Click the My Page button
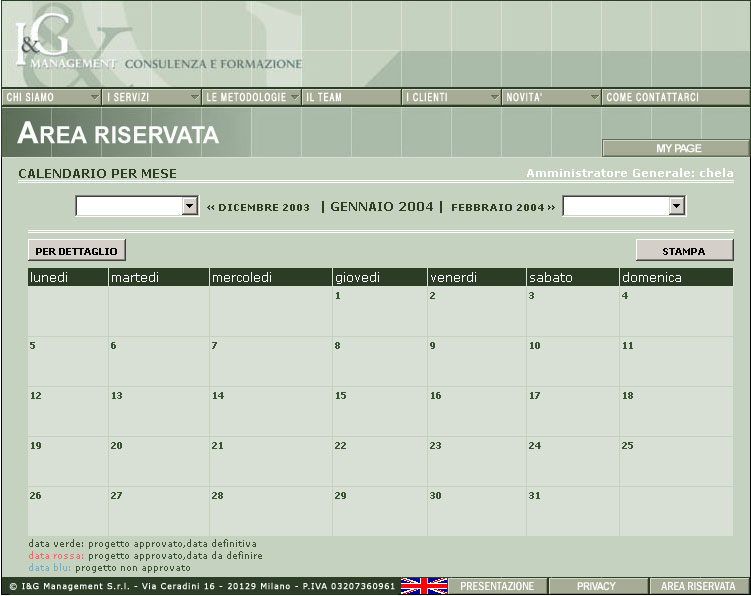This screenshot has height=596, width=751. tap(677, 148)
